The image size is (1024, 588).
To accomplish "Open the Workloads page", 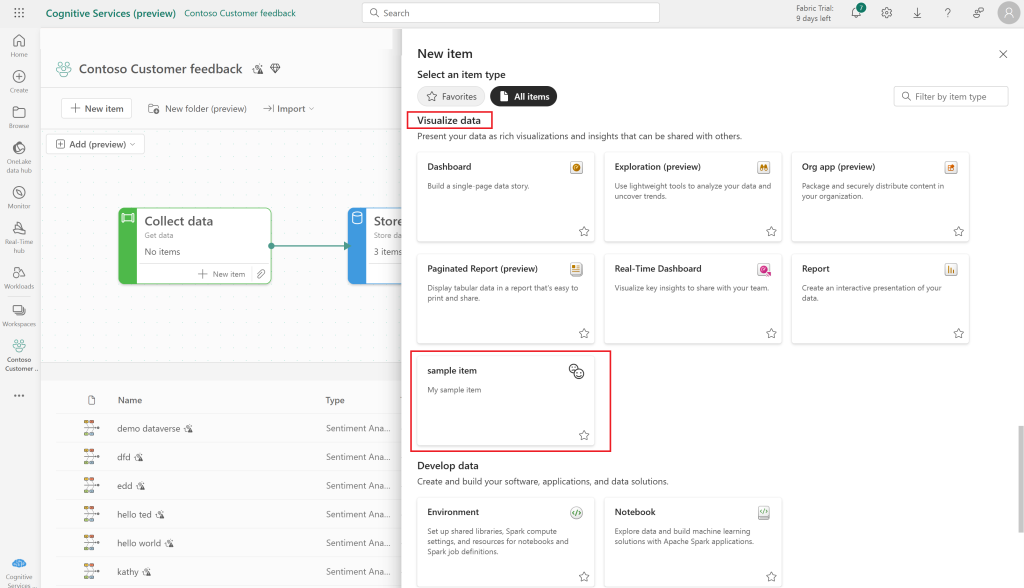I will [x=18, y=270].
